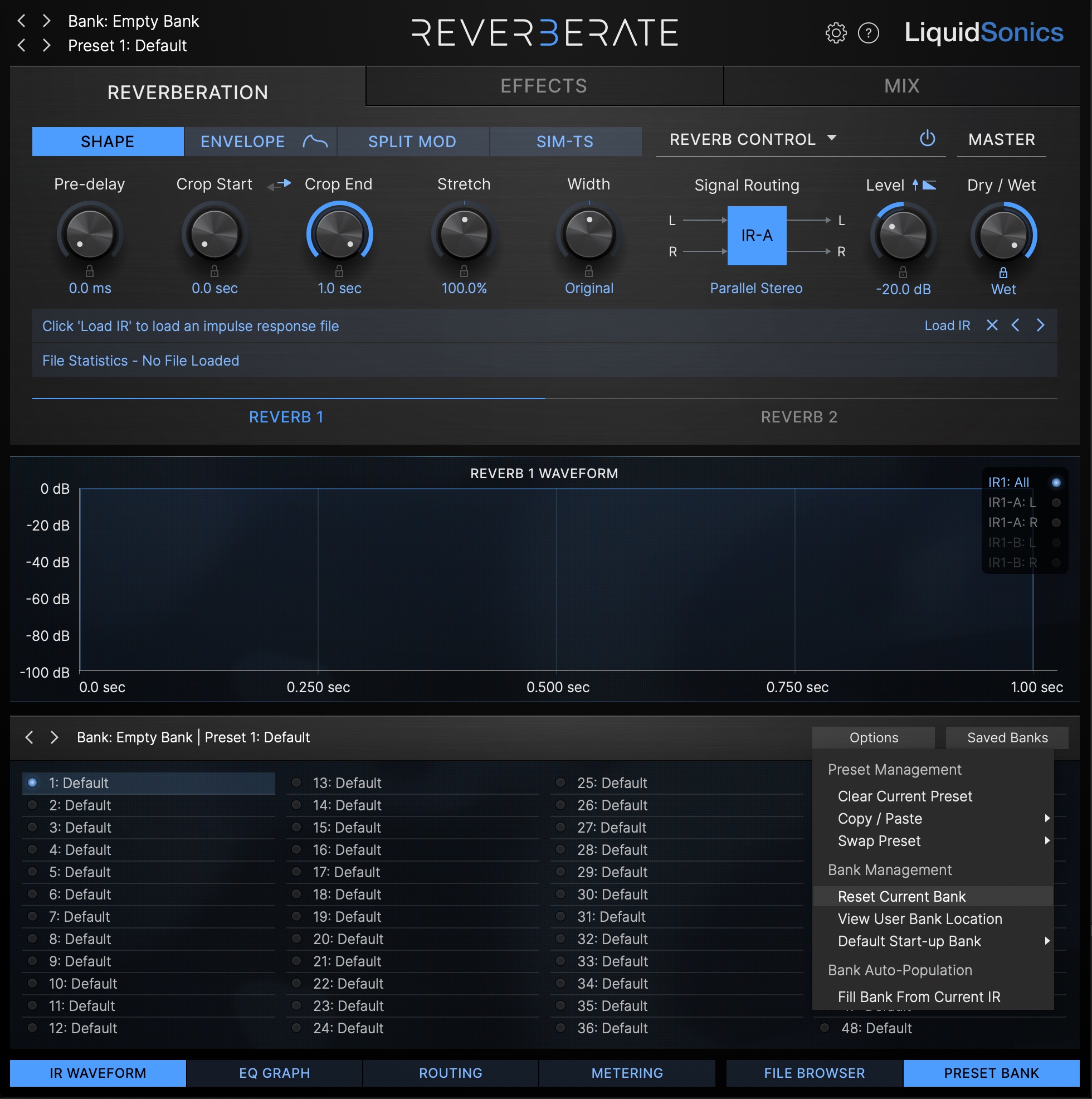This screenshot has width=1092, height=1099.
Task: Open the Split Mod sub-tab
Action: coord(412,142)
